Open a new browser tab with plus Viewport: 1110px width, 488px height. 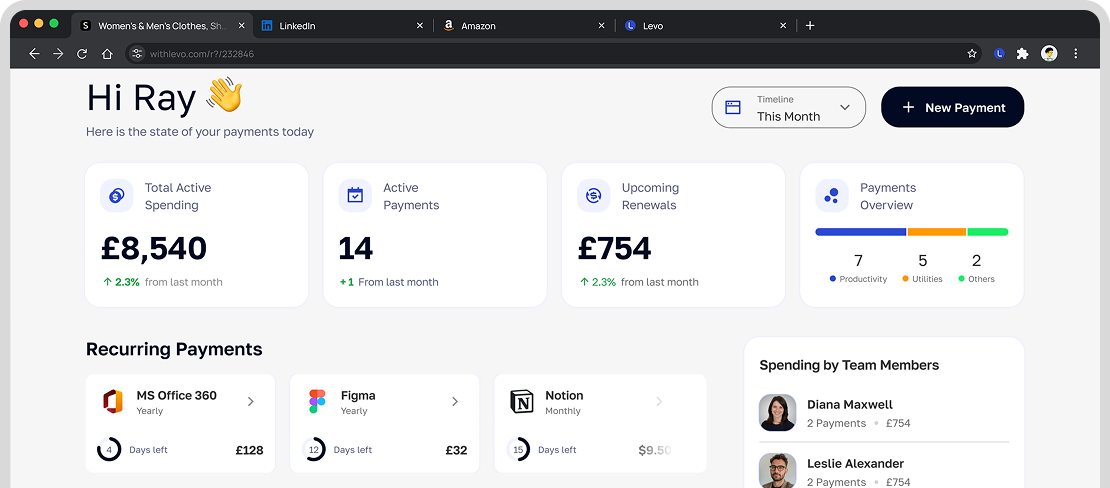pos(811,25)
